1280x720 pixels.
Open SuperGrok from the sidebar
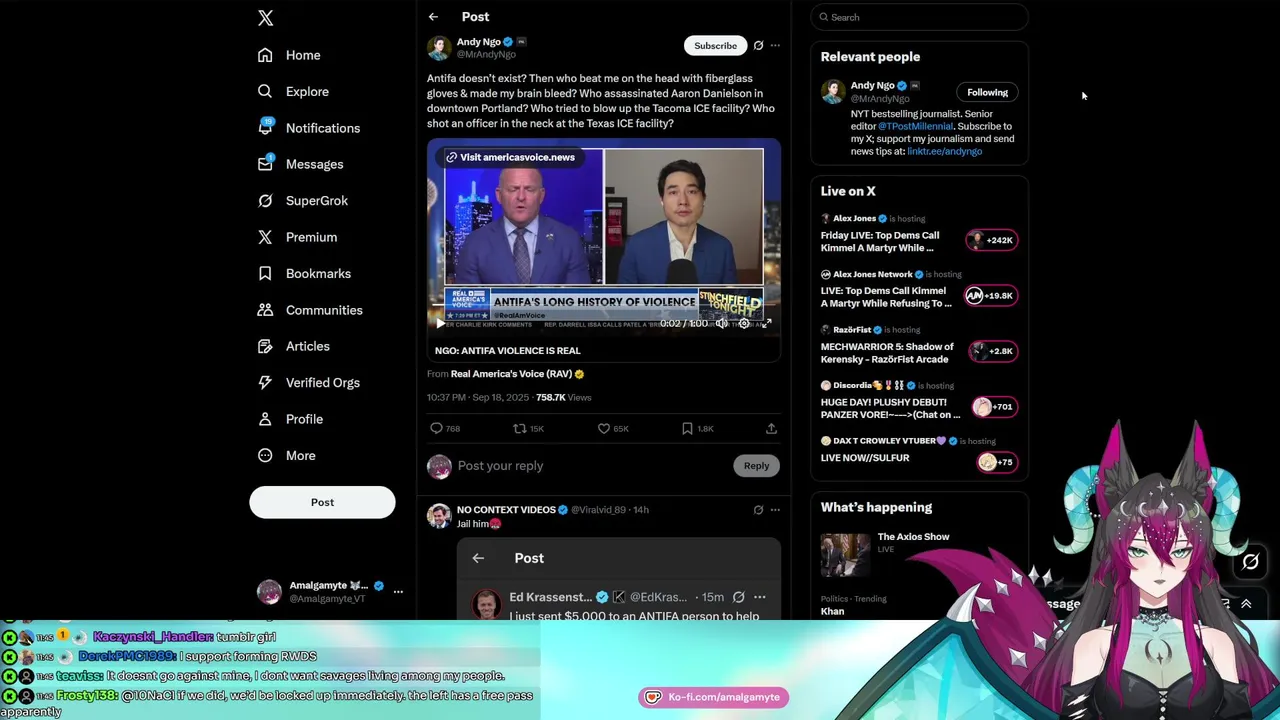coord(302,200)
